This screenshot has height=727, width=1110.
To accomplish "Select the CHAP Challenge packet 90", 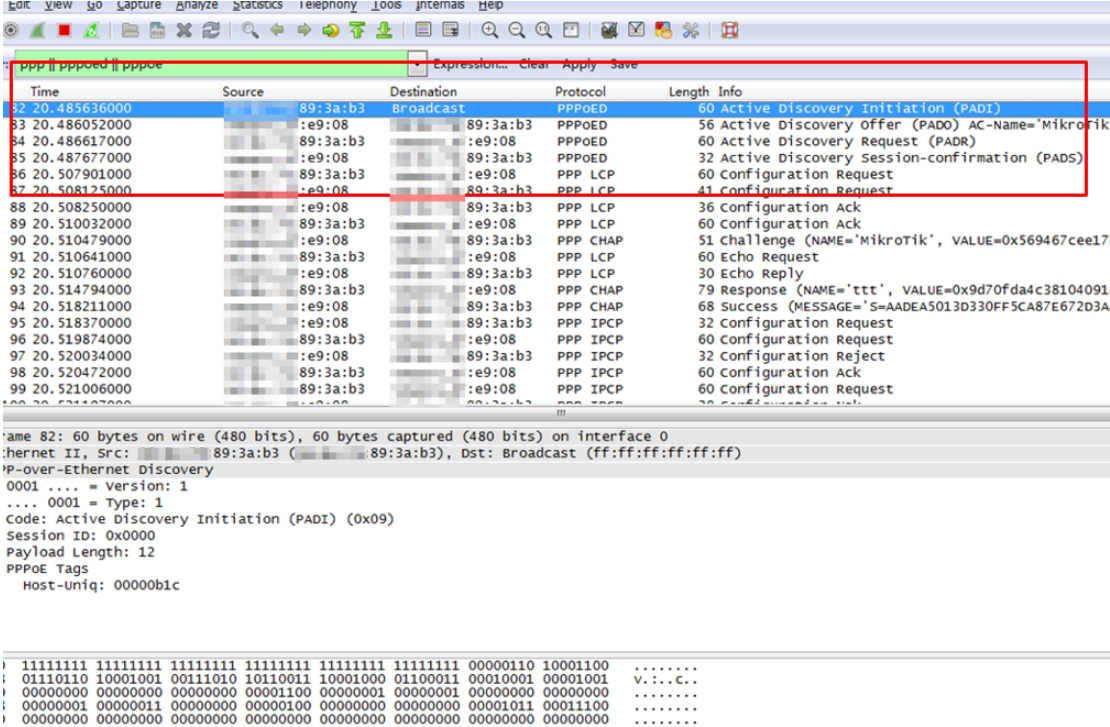I will [556, 240].
